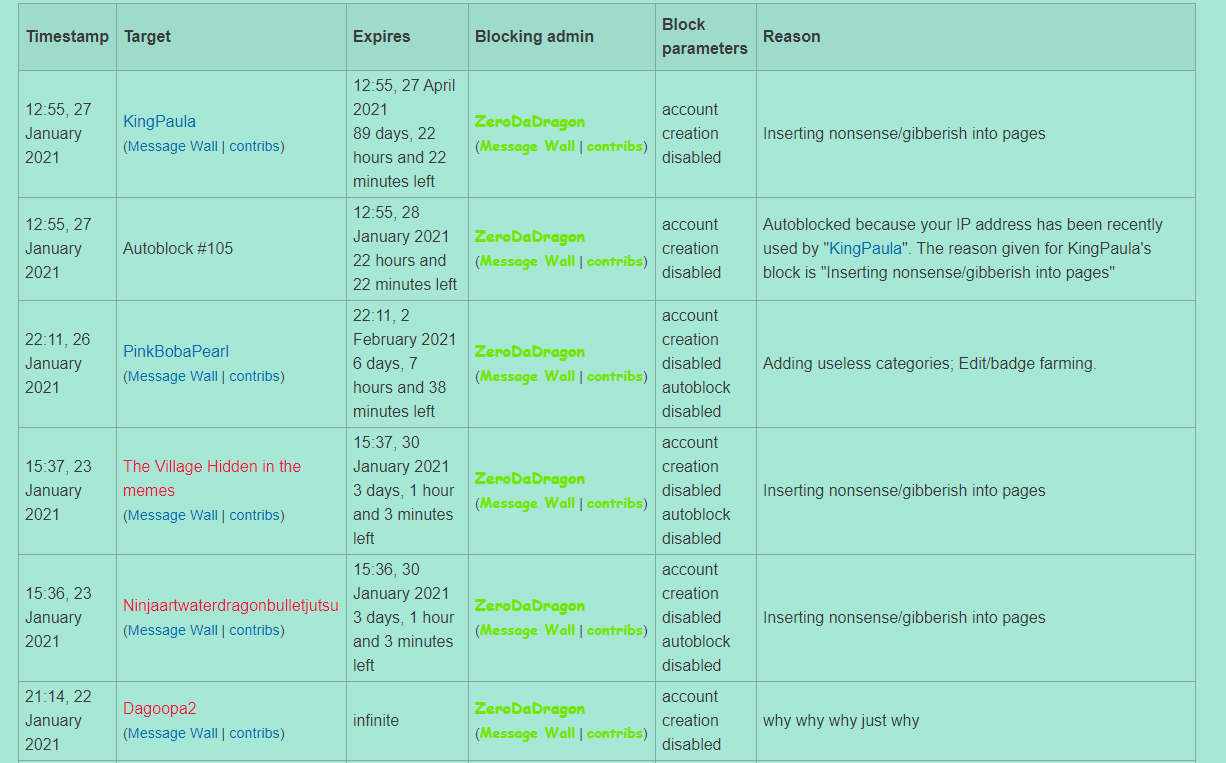View contribs for PinkBobaPearl

pyautogui.click(x=254, y=376)
